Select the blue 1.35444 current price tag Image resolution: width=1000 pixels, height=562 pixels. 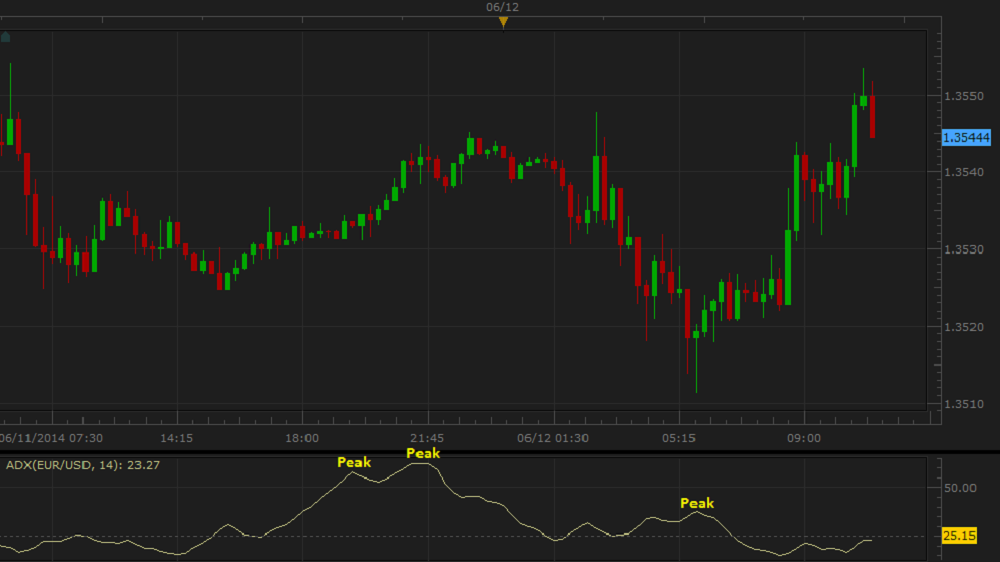pyautogui.click(x=966, y=138)
